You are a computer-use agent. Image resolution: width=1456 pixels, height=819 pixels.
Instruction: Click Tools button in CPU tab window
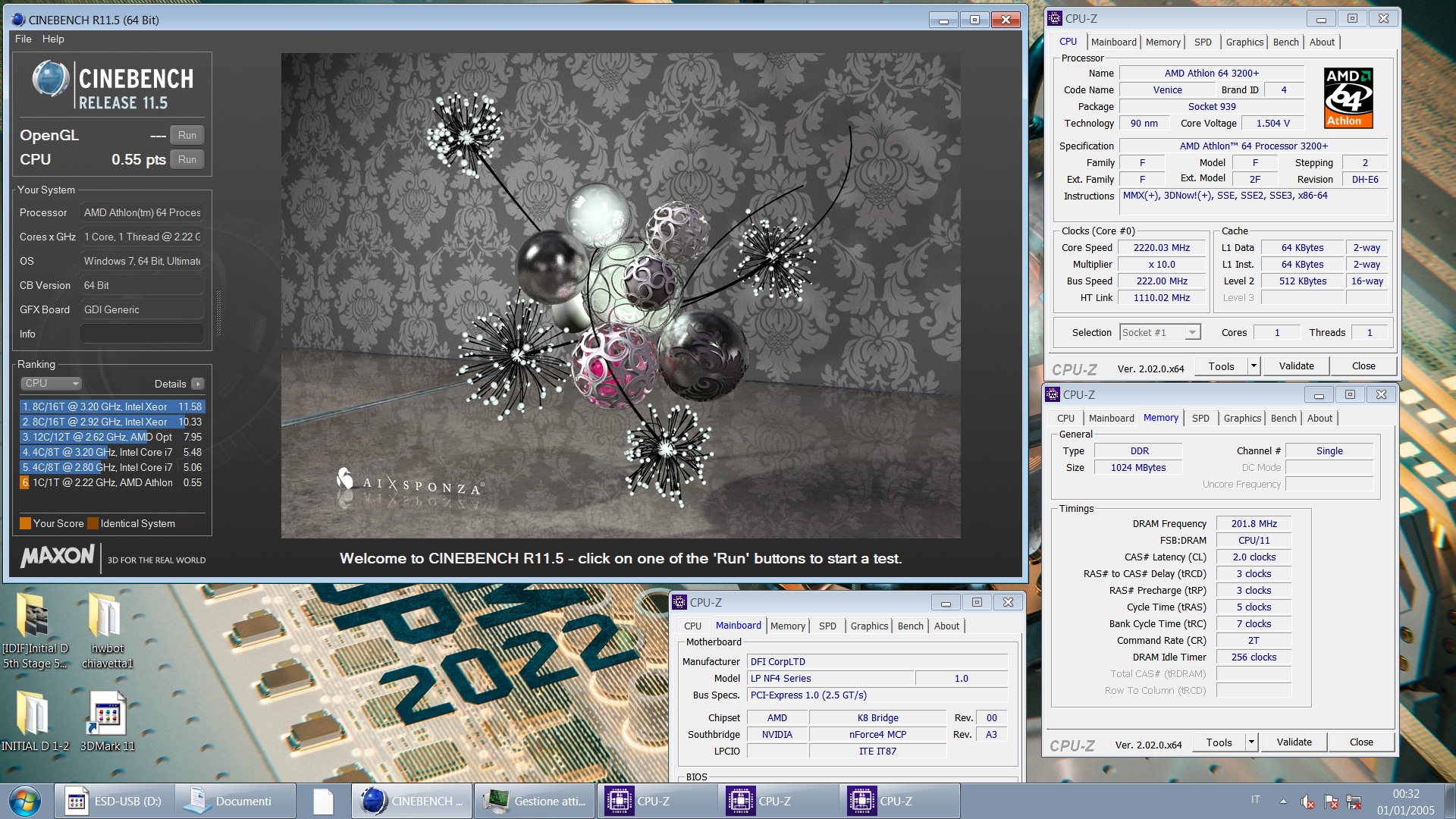pyautogui.click(x=1221, y=366)
